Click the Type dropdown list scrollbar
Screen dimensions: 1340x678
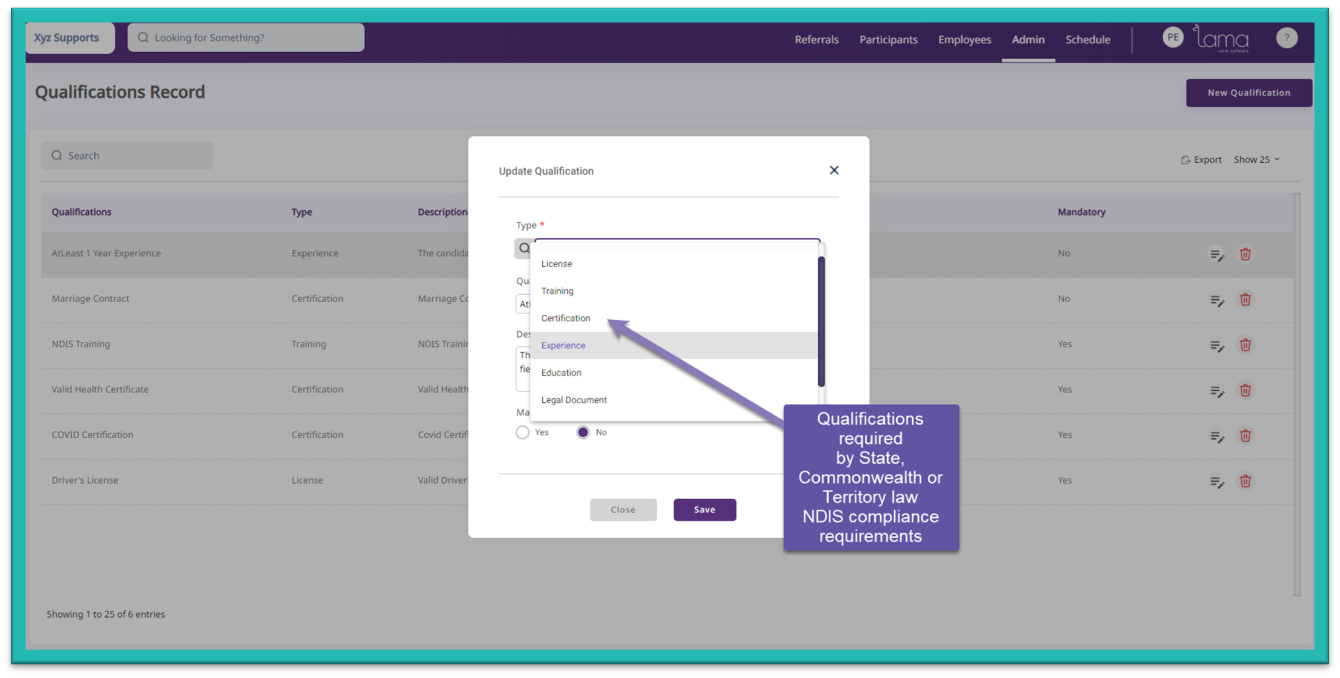821,322
